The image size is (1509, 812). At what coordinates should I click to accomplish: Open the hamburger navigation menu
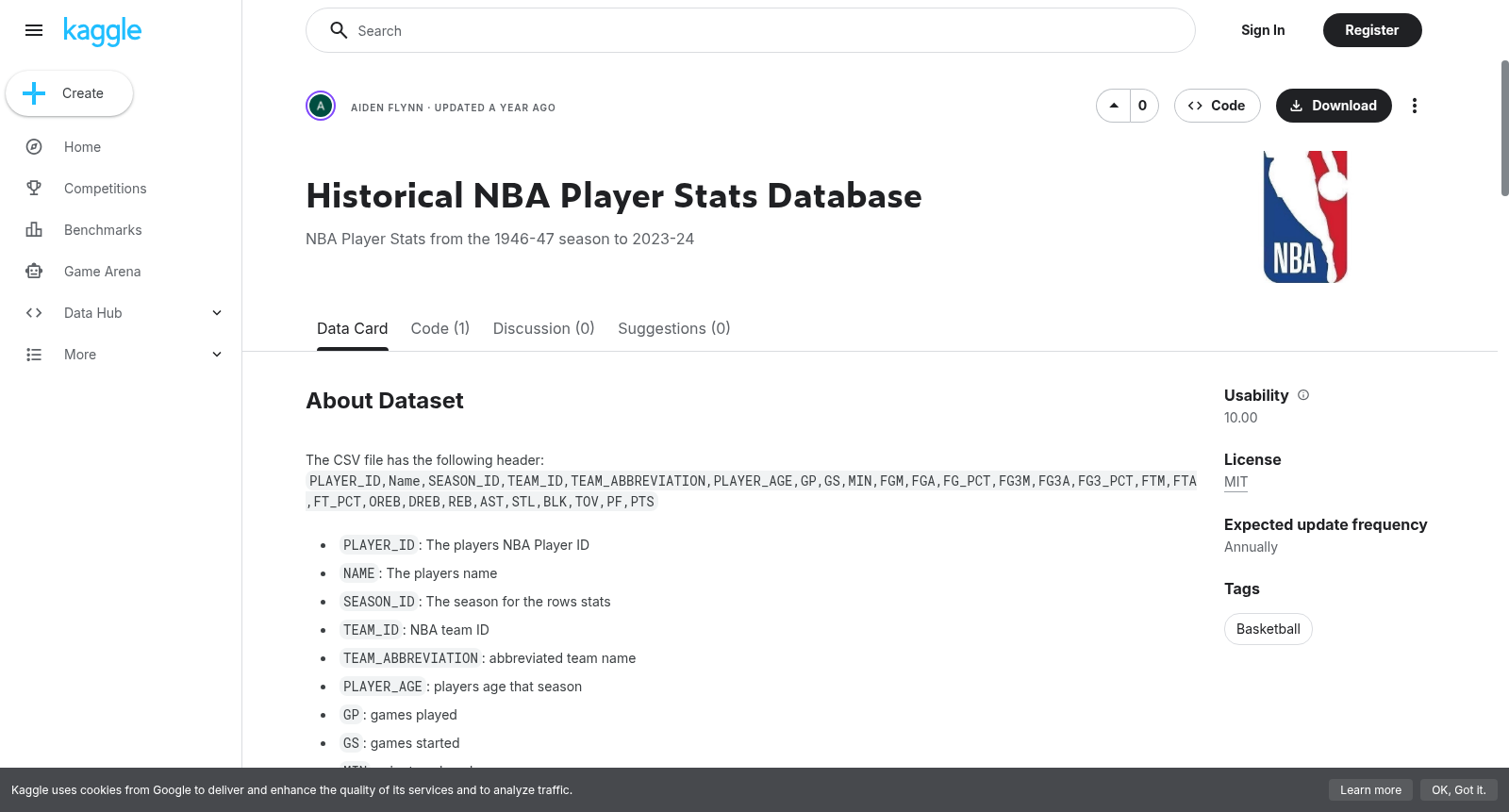34,30
